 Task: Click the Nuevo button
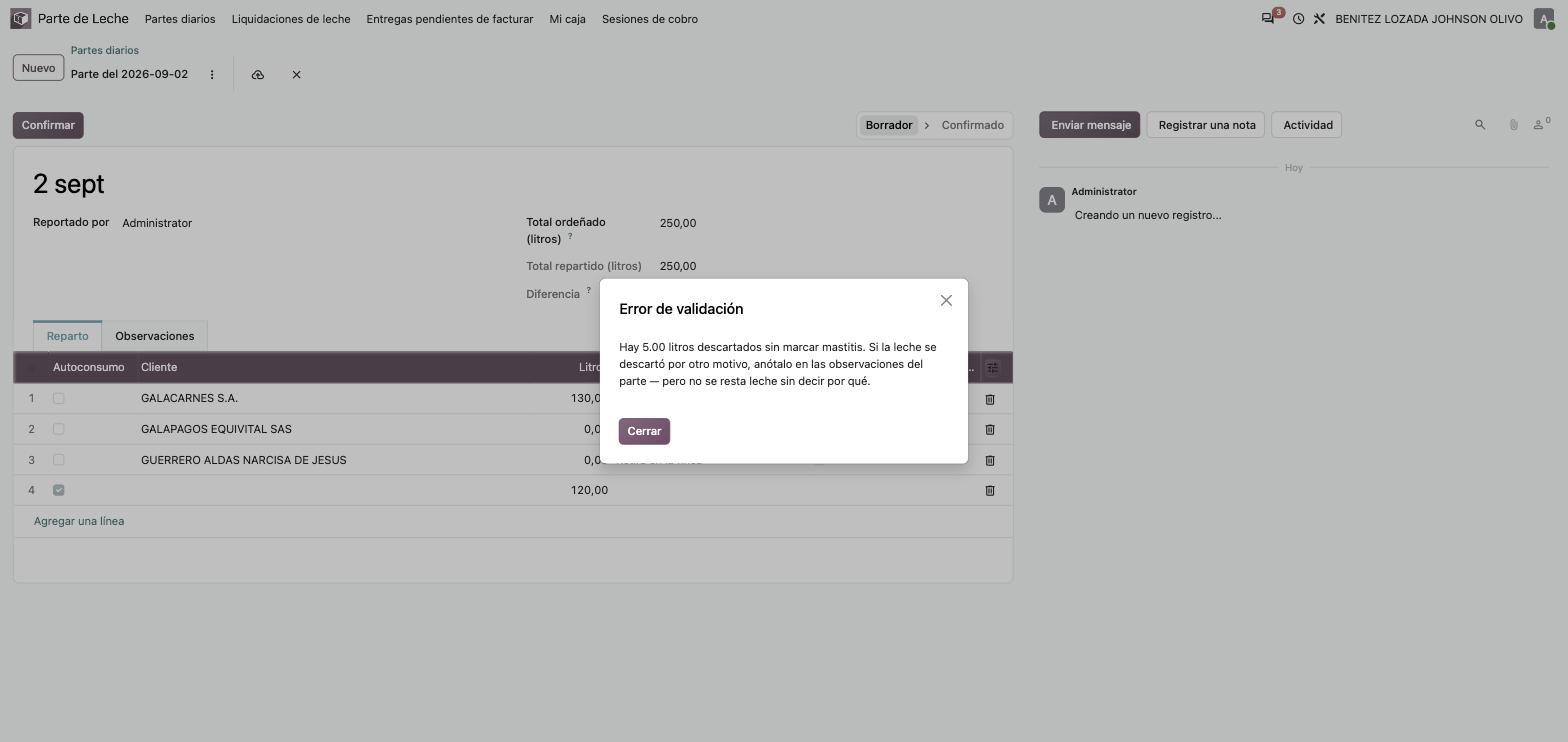click(x=38, y=68)
